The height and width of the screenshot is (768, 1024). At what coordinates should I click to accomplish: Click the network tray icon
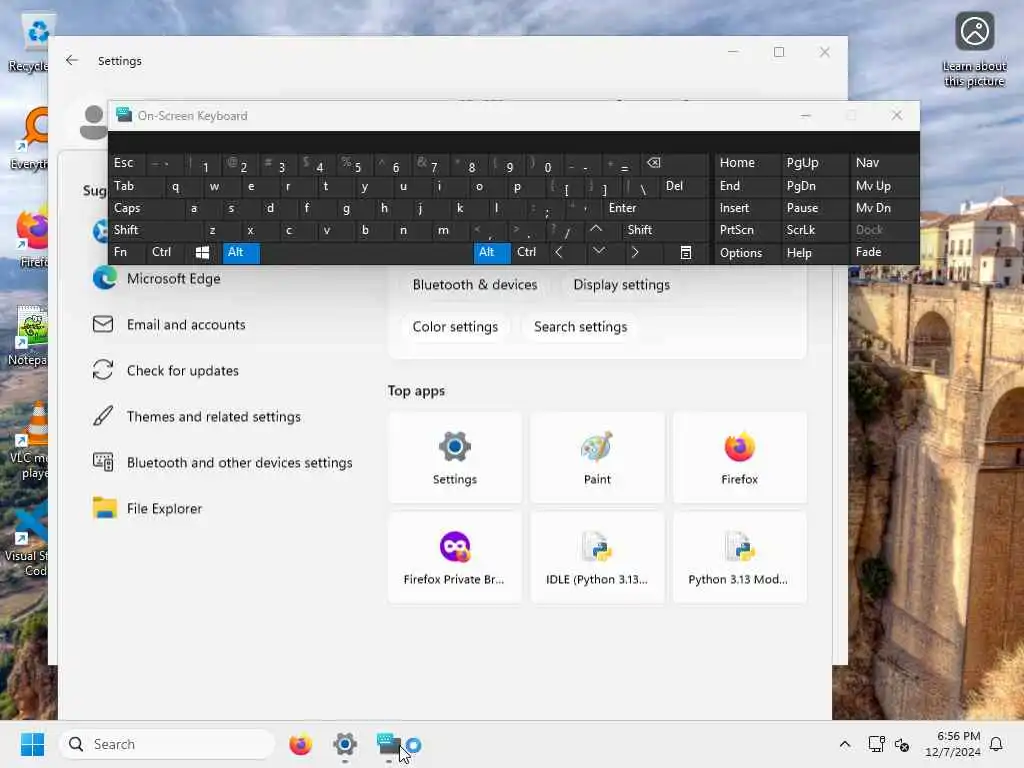pos(876,744)
